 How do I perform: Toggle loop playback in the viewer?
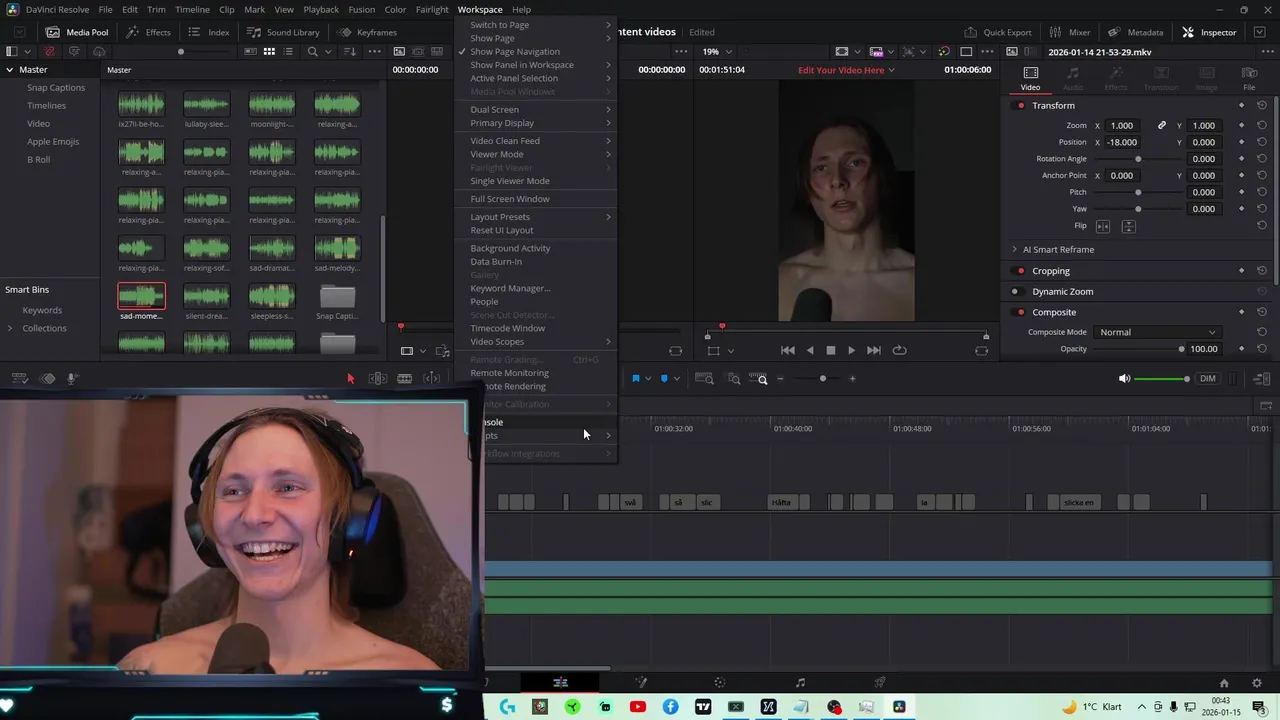click(x=899, y=350)
